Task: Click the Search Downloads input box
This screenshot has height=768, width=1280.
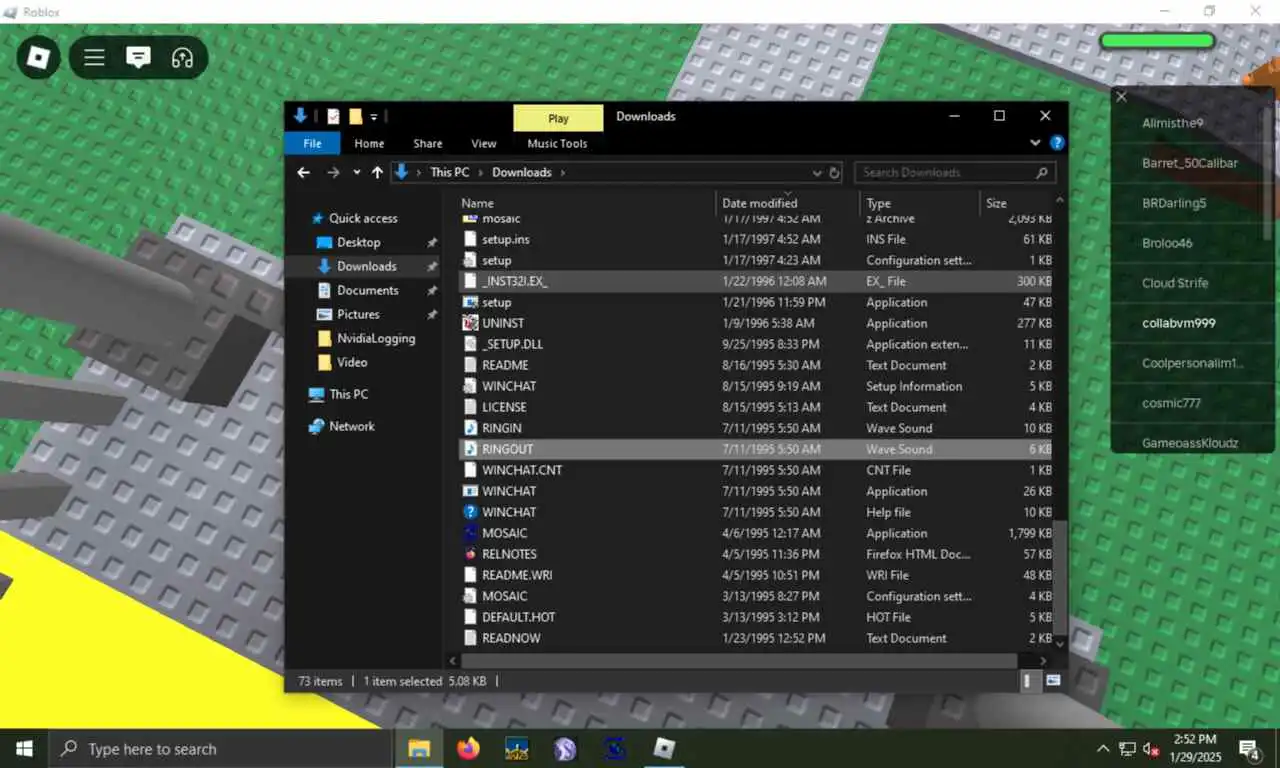Action: click(x=955, y=172)
